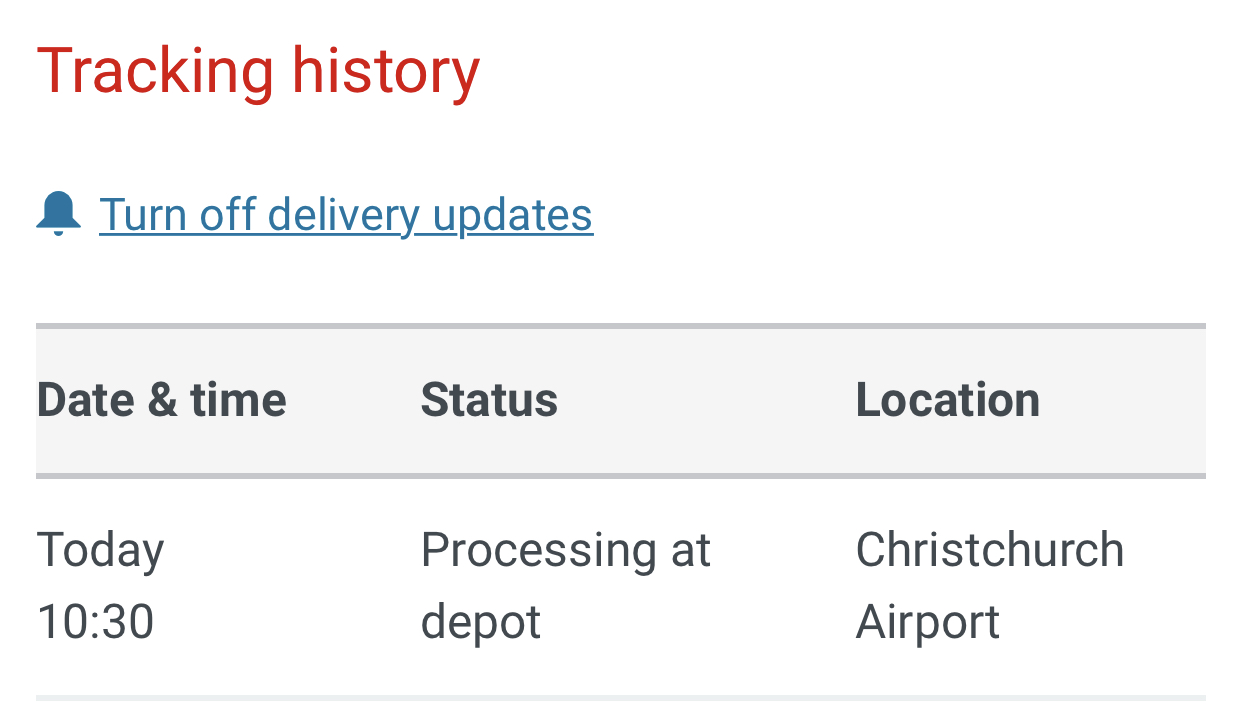Click the word history in red heading
This screenshot has width=1242, height=717.
385,72
